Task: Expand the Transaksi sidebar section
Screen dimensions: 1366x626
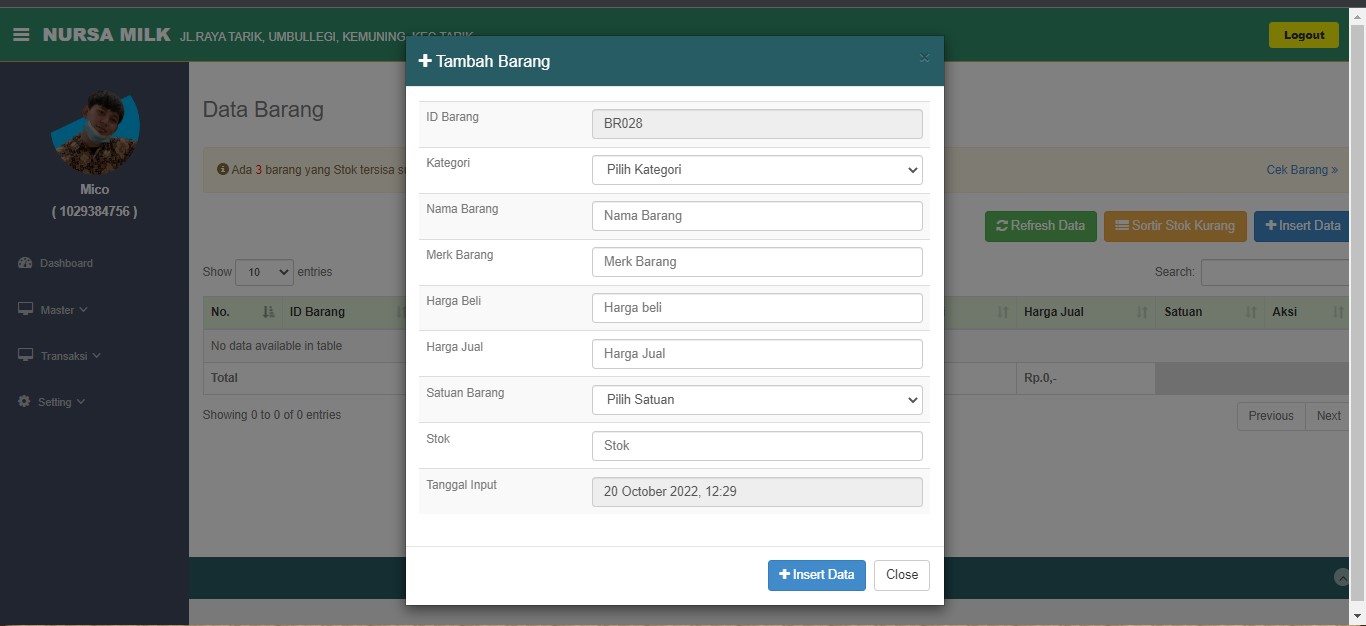Action: click(x=63, y=355)
